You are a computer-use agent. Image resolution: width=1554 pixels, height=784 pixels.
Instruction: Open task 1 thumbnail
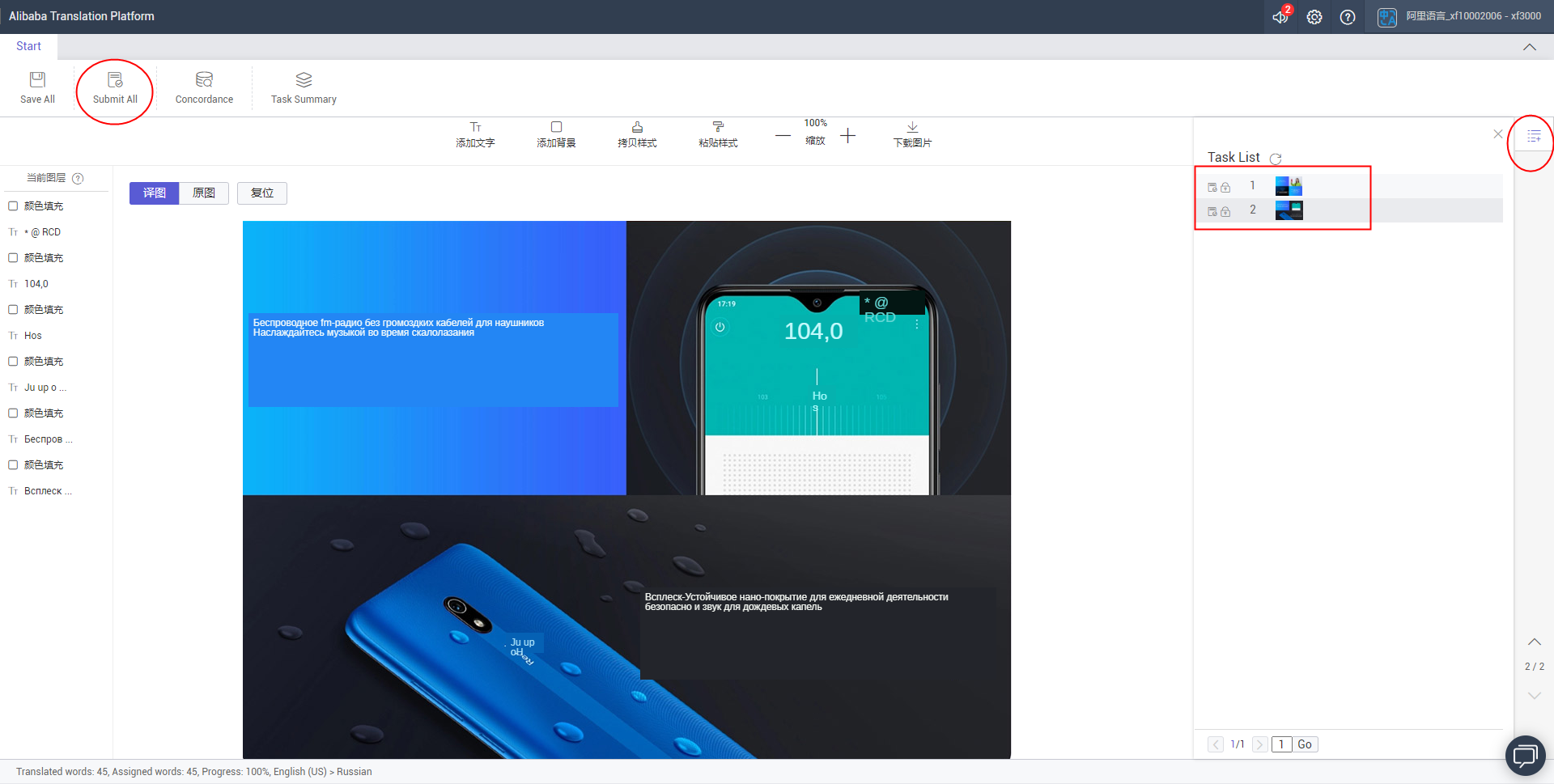coord(1289,186)
